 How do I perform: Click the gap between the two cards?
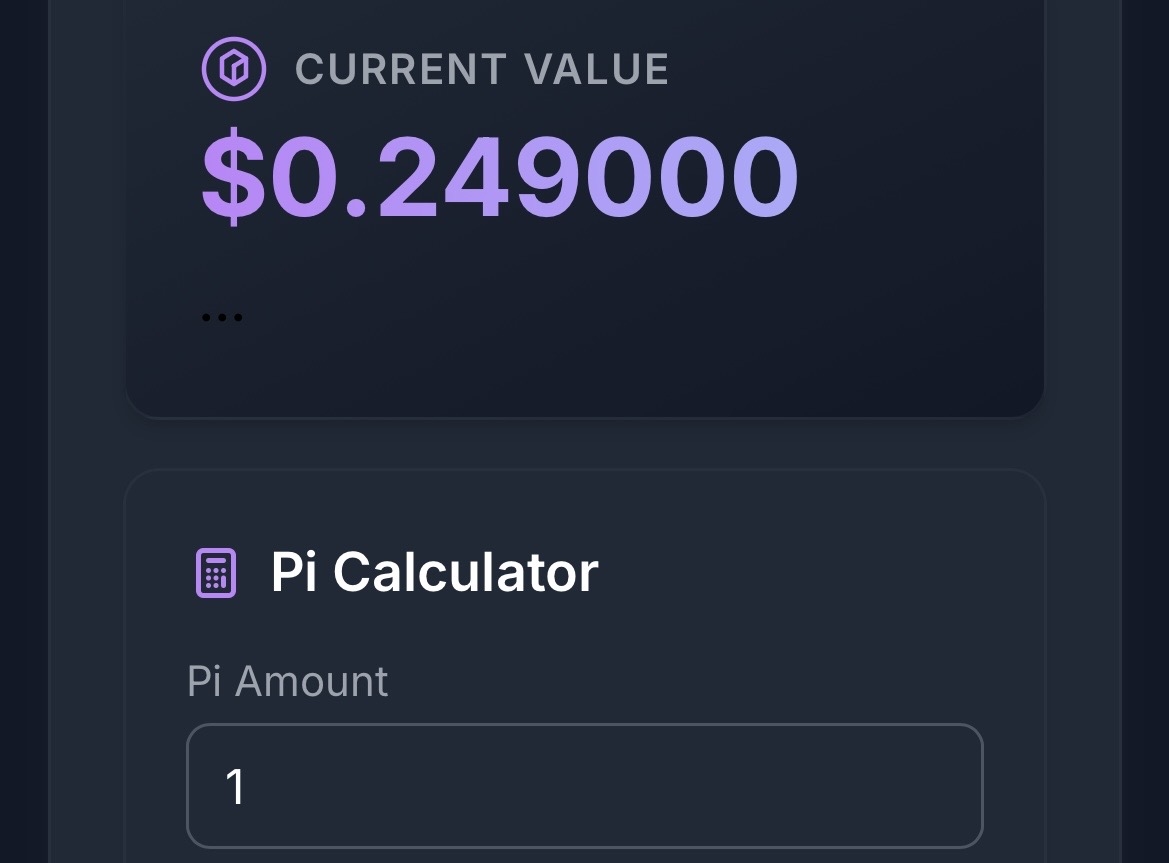(x=584, y=443)
